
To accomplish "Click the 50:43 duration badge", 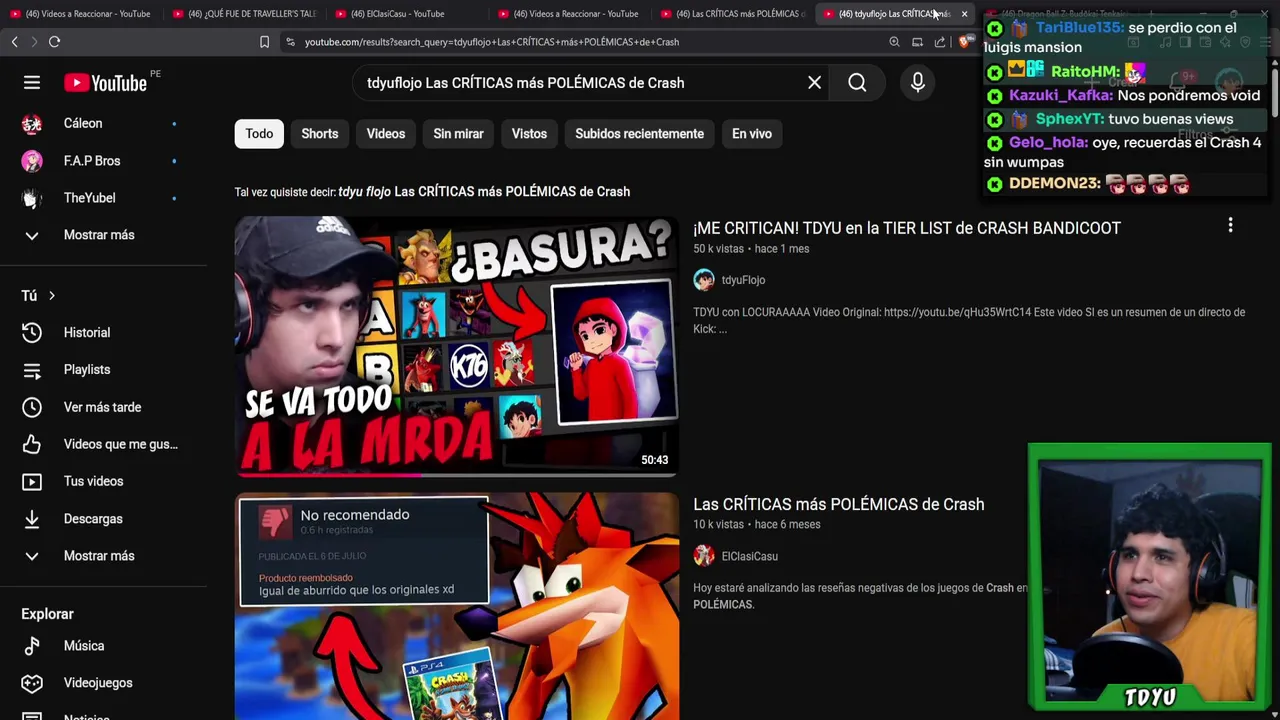I will click(x=654, y=460).
